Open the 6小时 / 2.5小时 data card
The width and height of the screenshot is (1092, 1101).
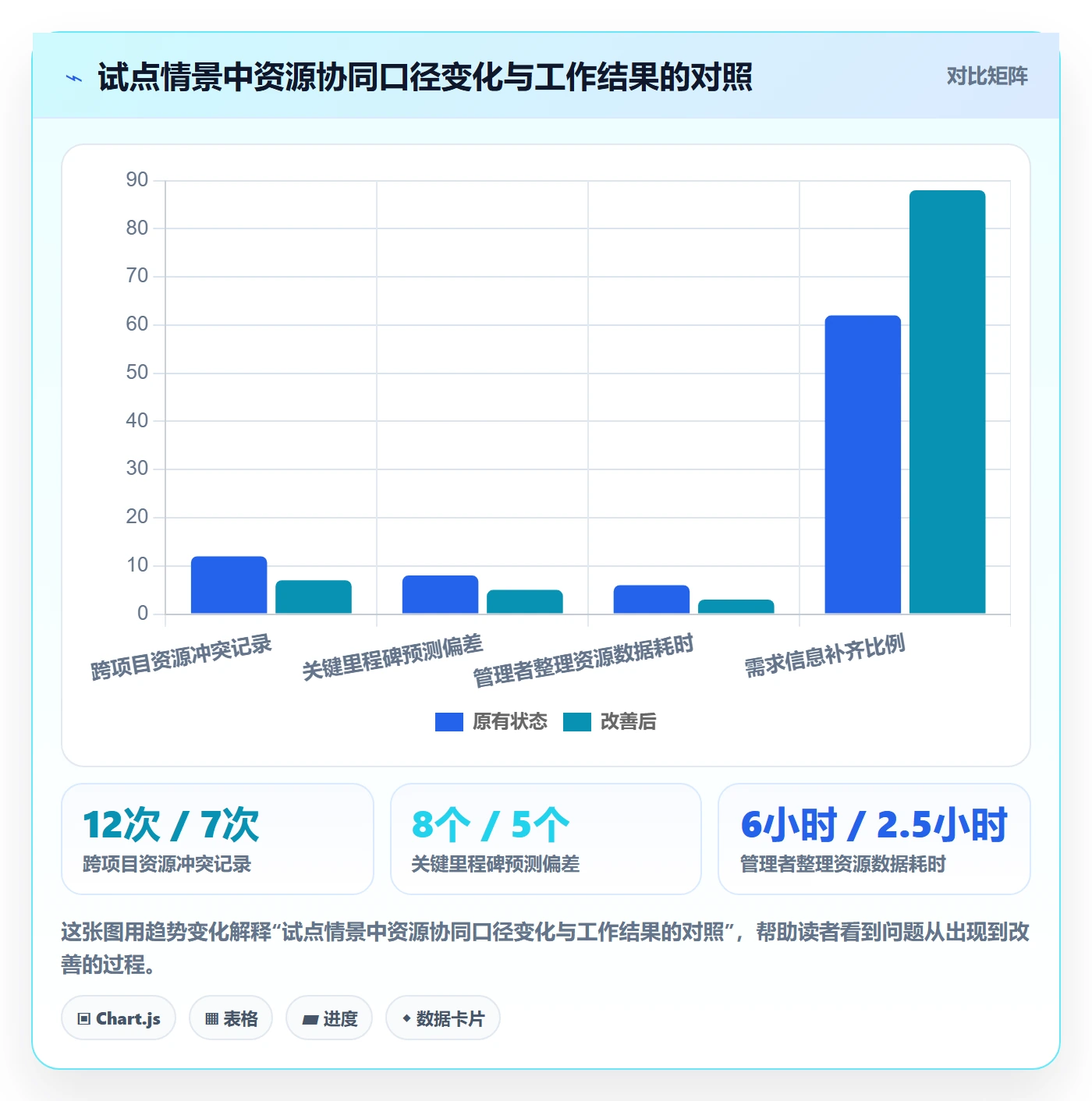pos(874,839)
